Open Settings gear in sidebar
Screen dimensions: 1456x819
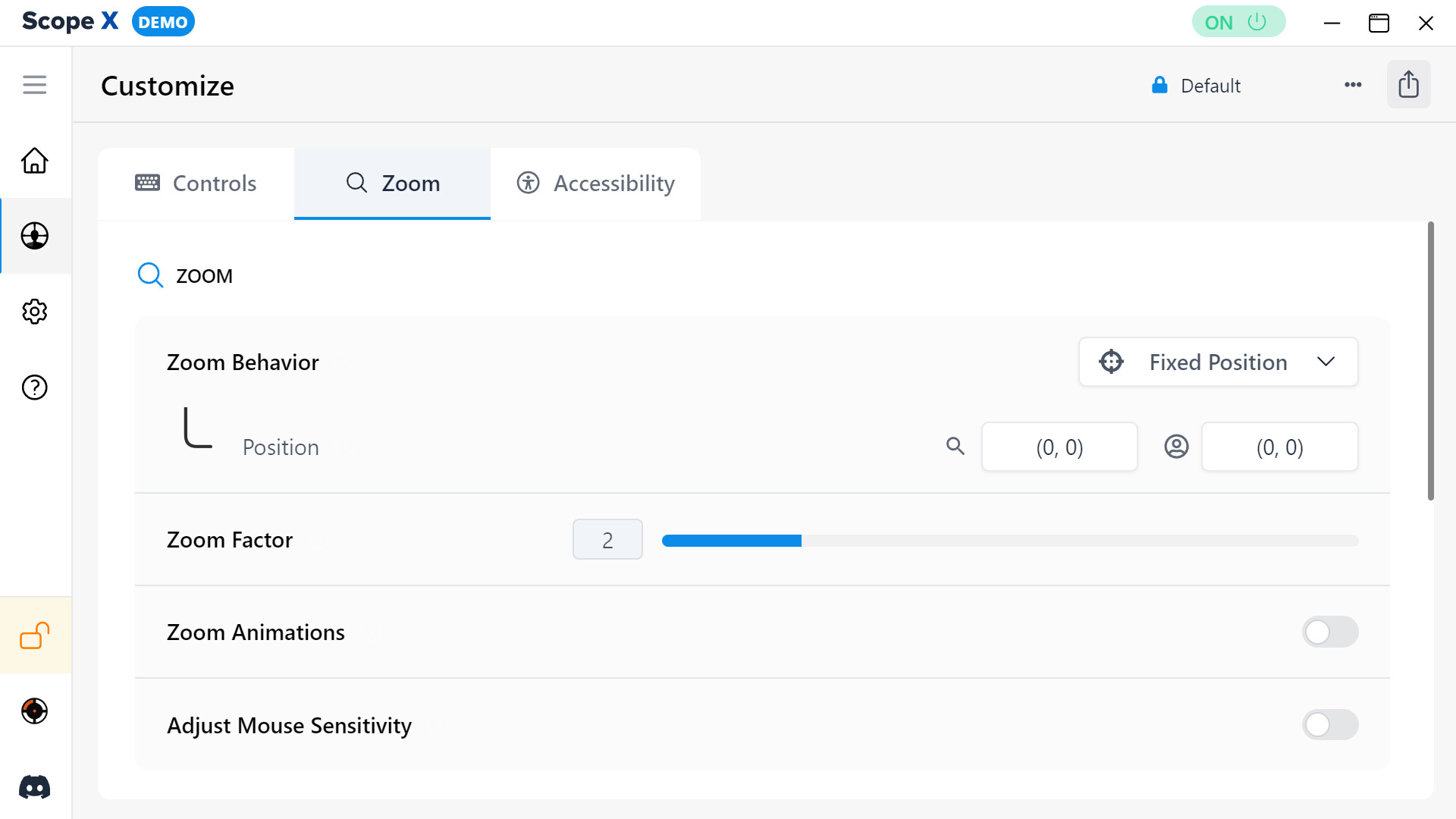pos(35,312)
